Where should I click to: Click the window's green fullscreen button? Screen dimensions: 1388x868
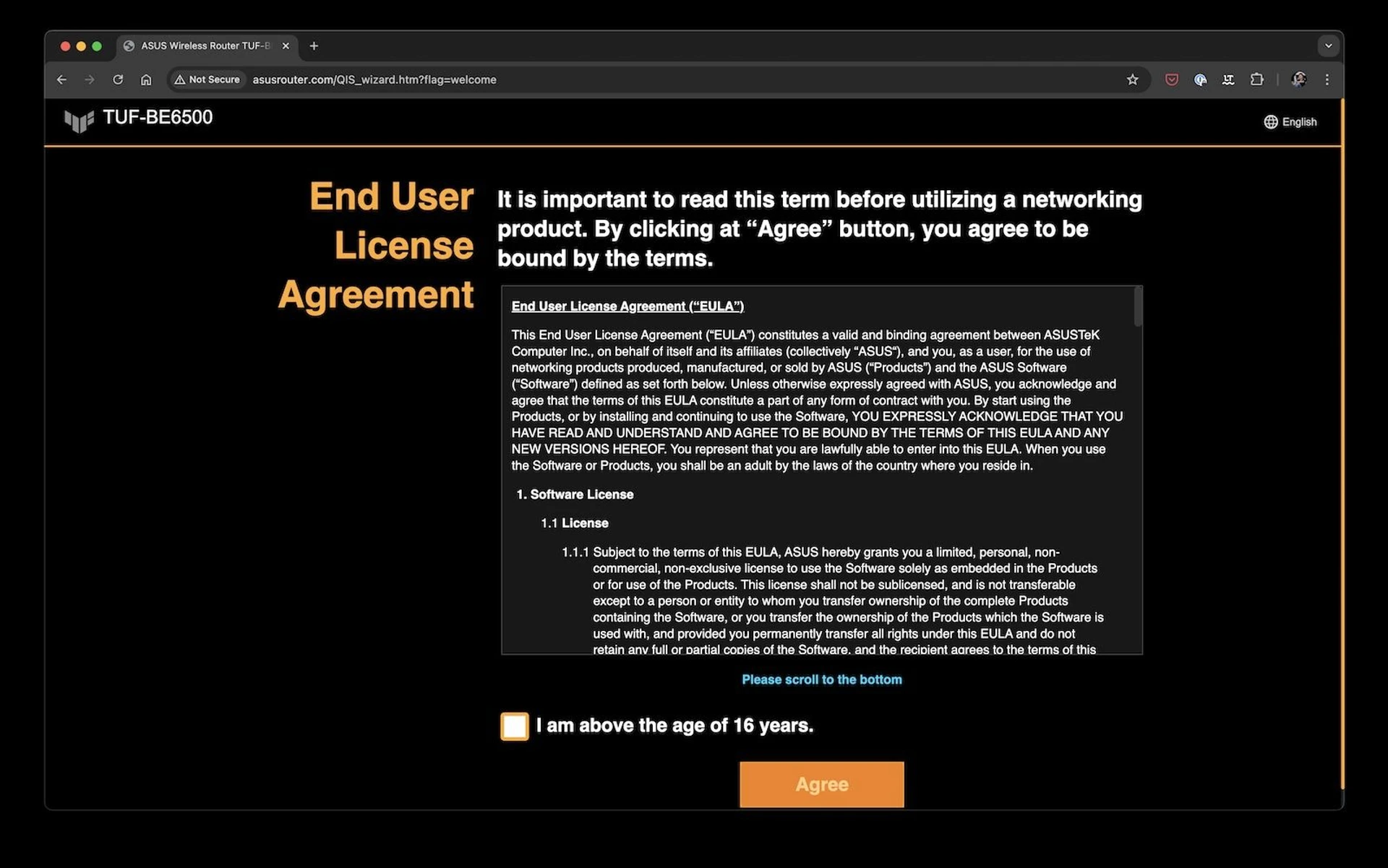97,46
